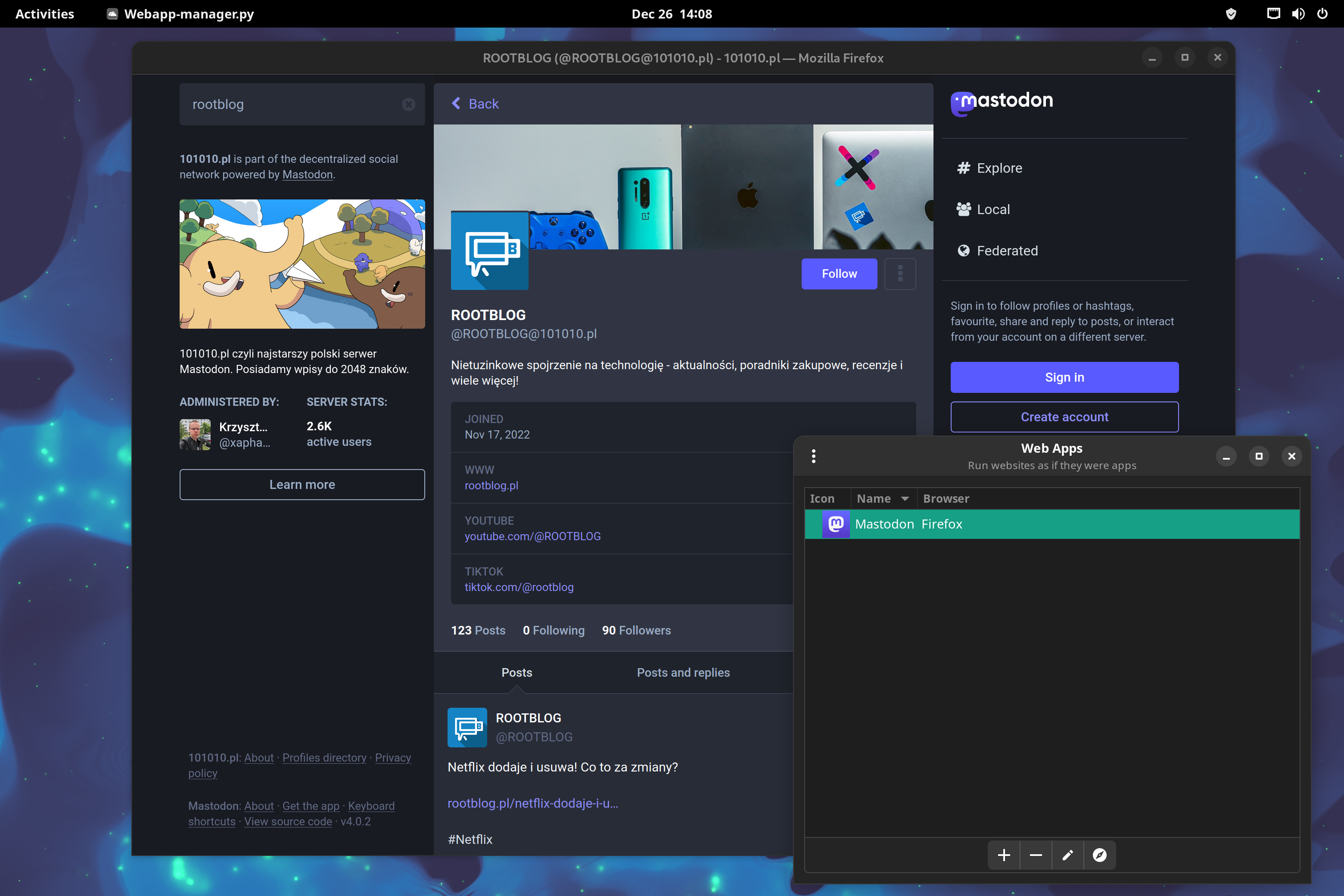Switch to the Posts and replies tab

tap(683, 672)
